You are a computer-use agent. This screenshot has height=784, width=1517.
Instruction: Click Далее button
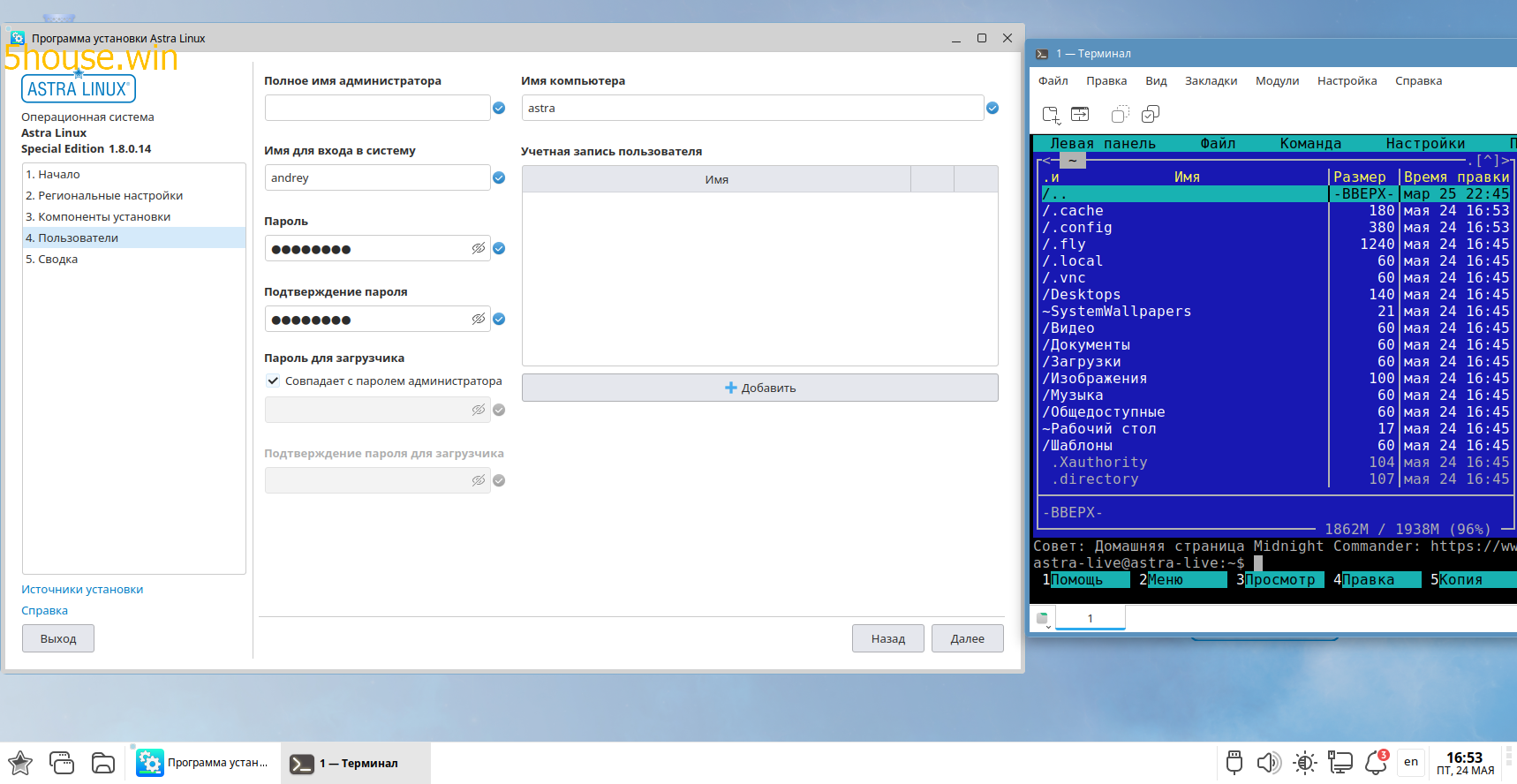point(967,638)
